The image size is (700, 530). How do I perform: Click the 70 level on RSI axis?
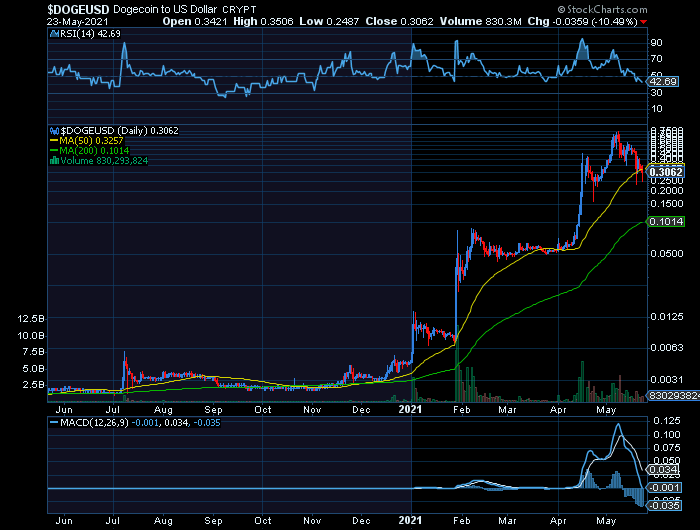coord(657,59)
